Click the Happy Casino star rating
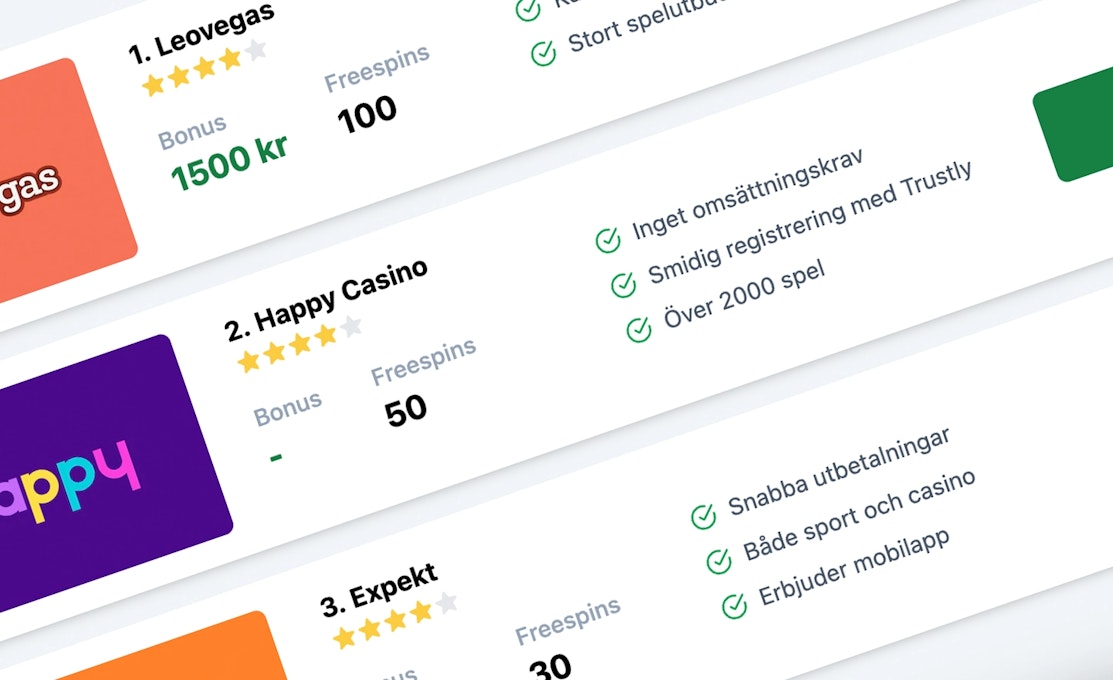Viewport: 1113px width, 680px height. click(x=300, y=344)
